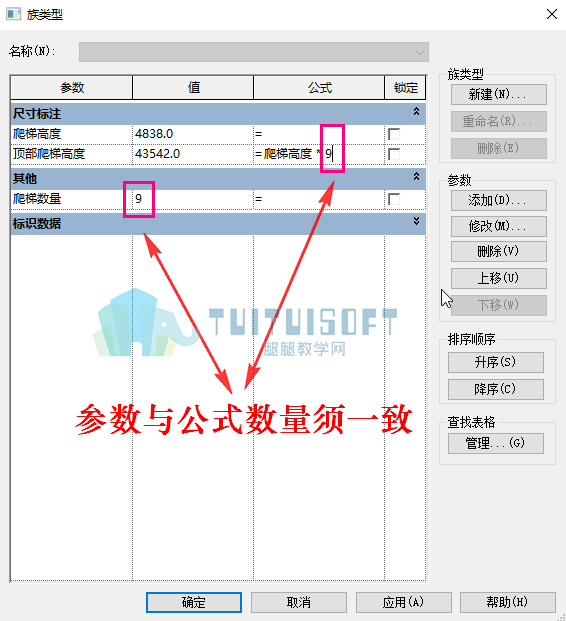Viewport: 566px width, 621px height.
Task: Move parameter up with 上移(U)
Action: [x=499, y=278]
